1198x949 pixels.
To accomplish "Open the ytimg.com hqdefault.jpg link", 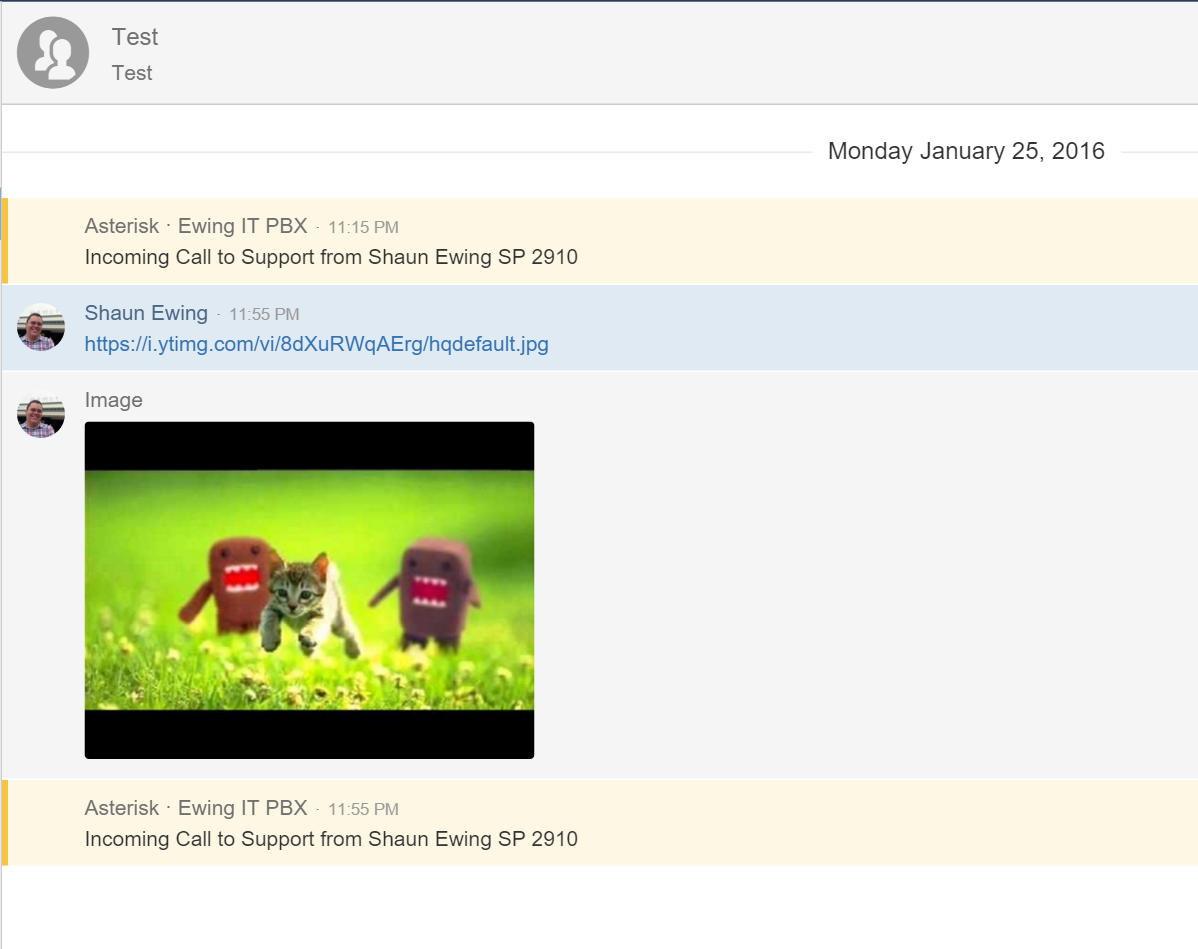I will click(x=316, y=344).
